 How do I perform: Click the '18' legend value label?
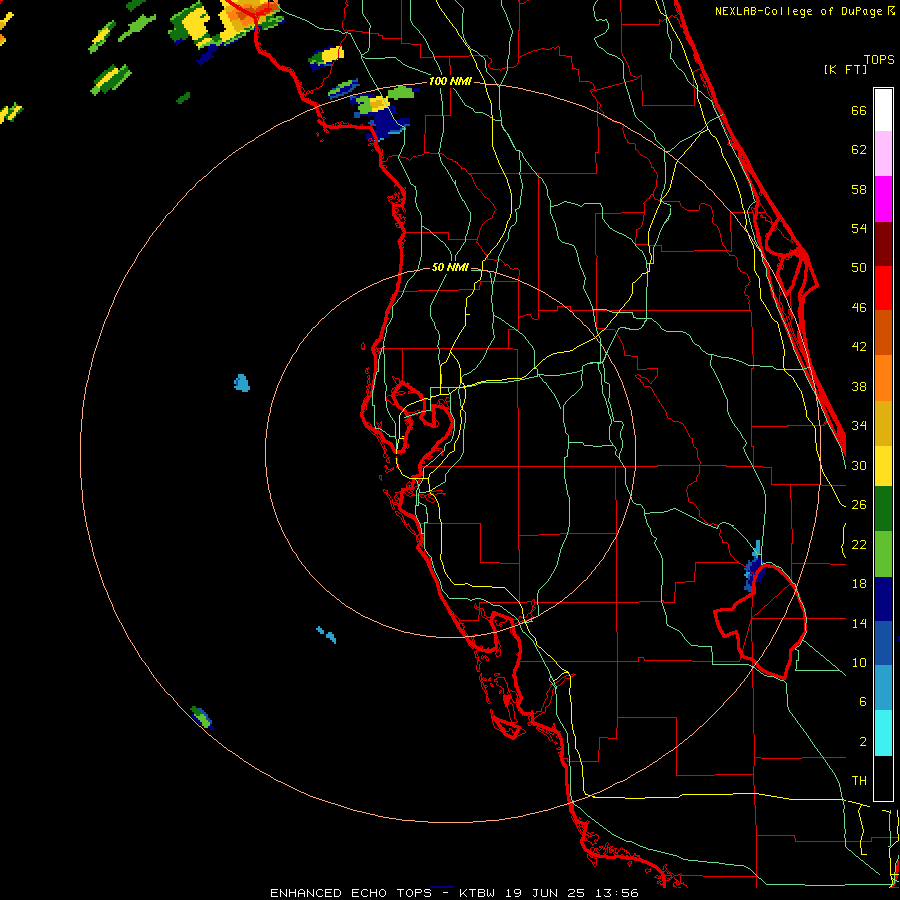point(859,584)
